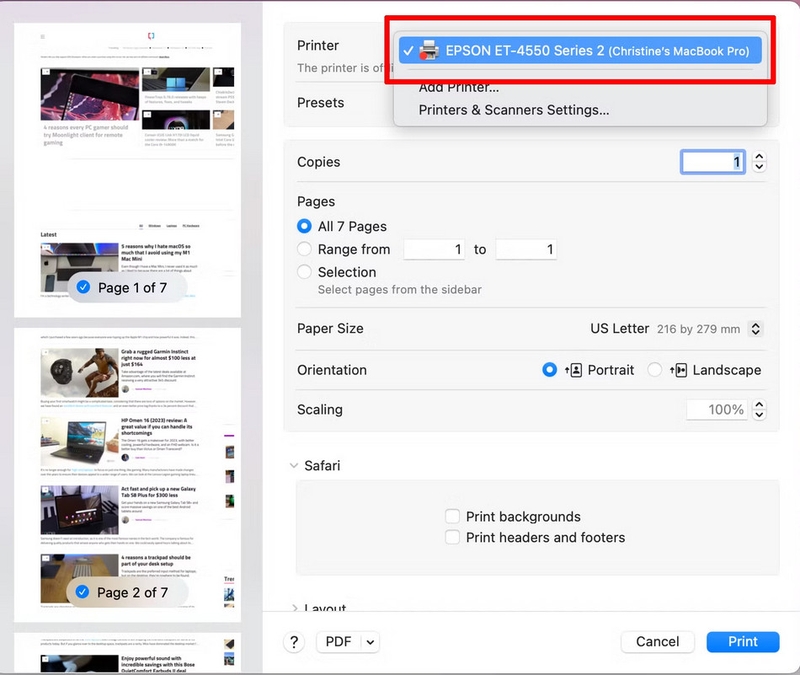The image size is (800, 675).
Task: Select Landscape orientation radio button
Action: [655, 370]
